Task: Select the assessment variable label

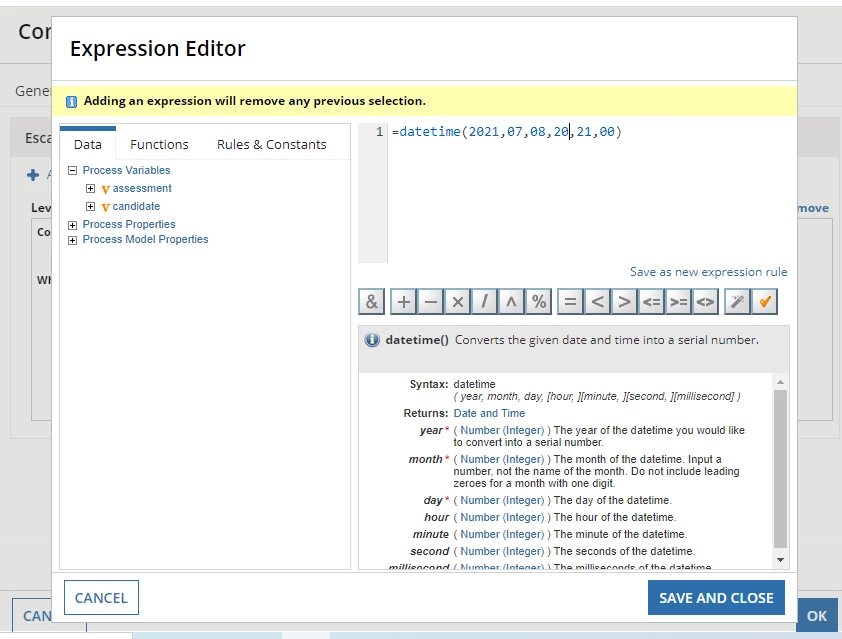Action: click(142, 188)
